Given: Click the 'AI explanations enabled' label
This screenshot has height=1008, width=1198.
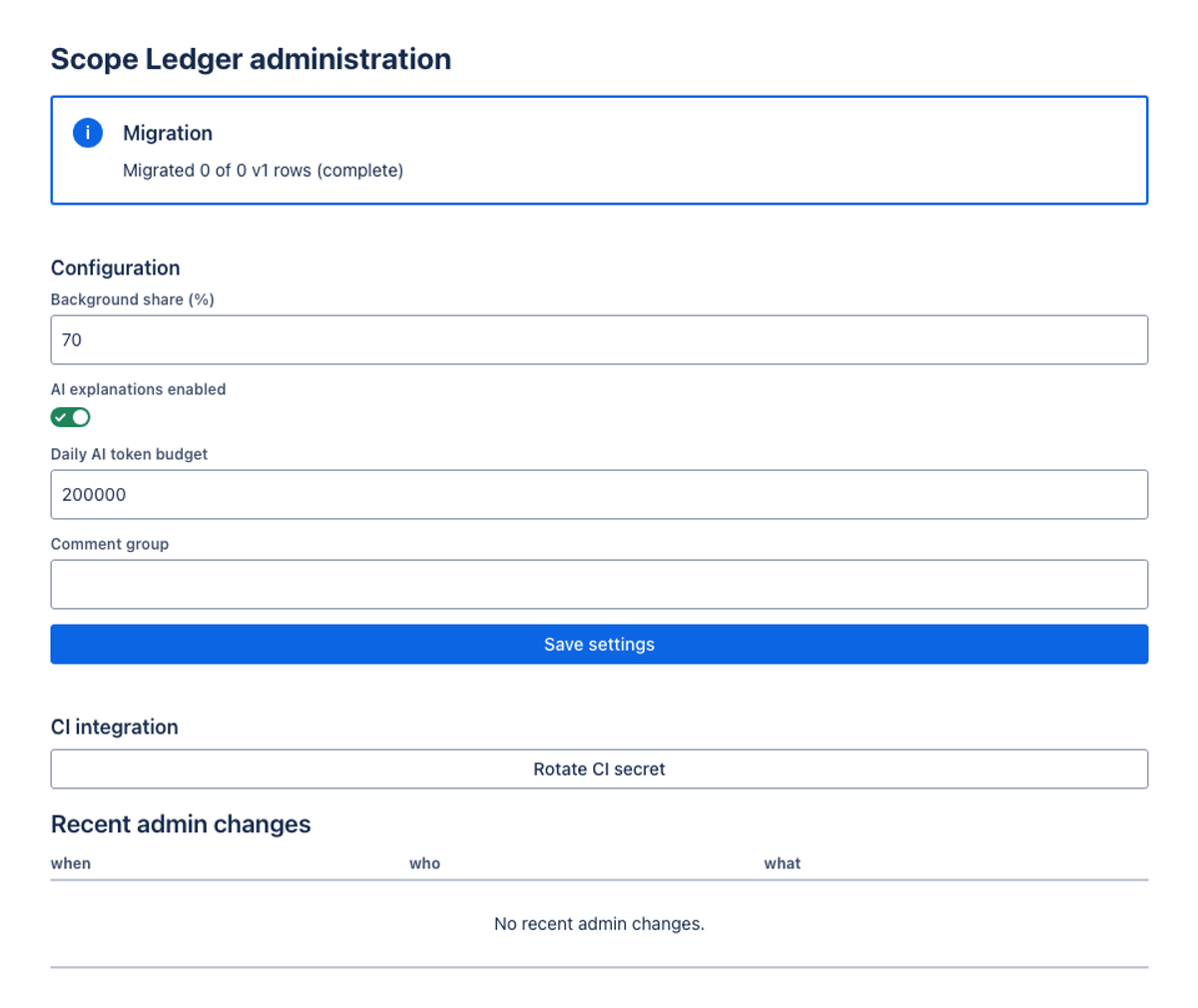Looking at the screenshot, I should 139,389.
